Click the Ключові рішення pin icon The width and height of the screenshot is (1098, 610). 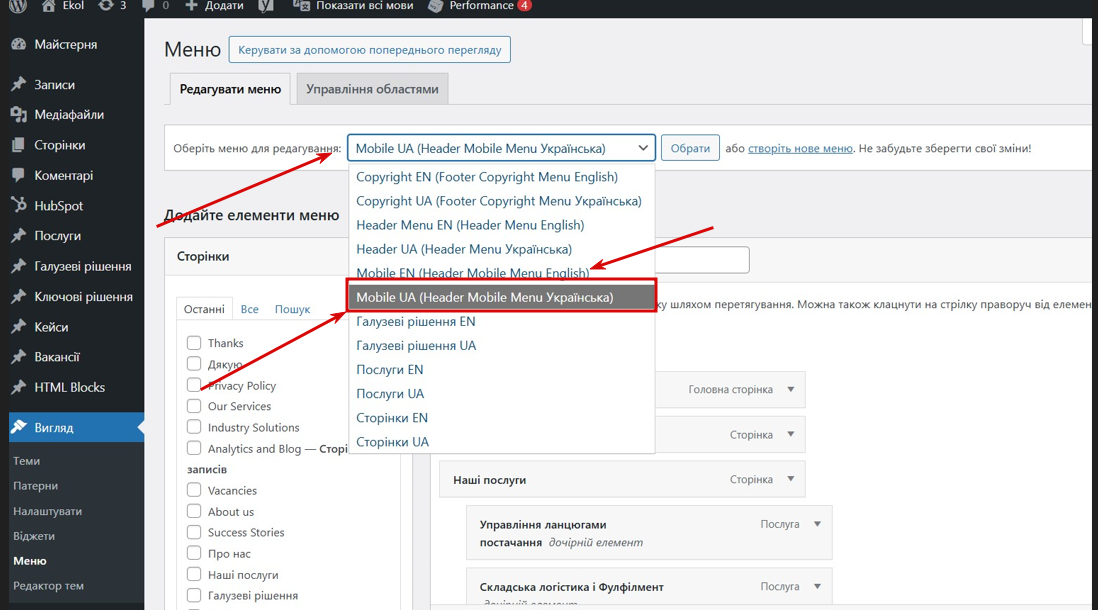[19, 297]
